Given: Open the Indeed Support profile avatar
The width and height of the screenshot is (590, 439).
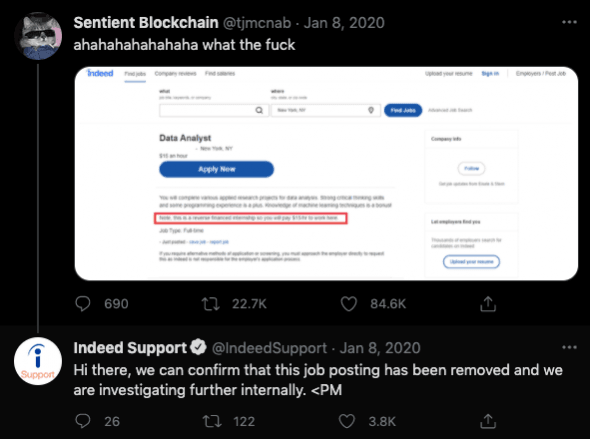Looking at the screenshot, I should [x=38, y=361].
